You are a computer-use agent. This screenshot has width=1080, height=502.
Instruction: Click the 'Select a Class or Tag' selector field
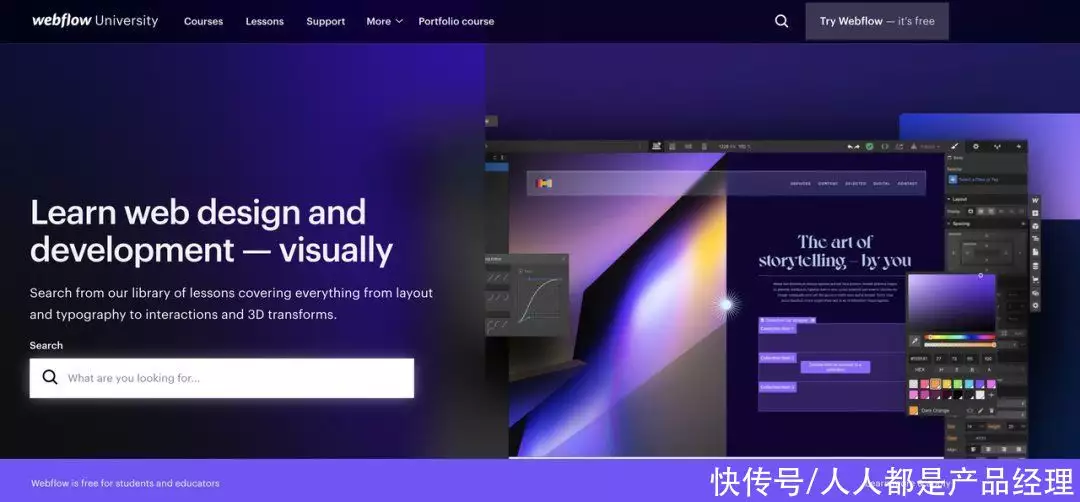tap(986, 180)
